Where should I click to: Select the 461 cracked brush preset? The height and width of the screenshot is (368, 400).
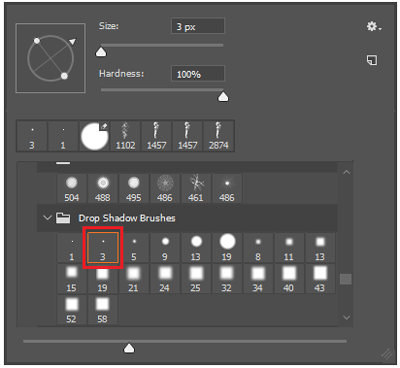[196, 188]
